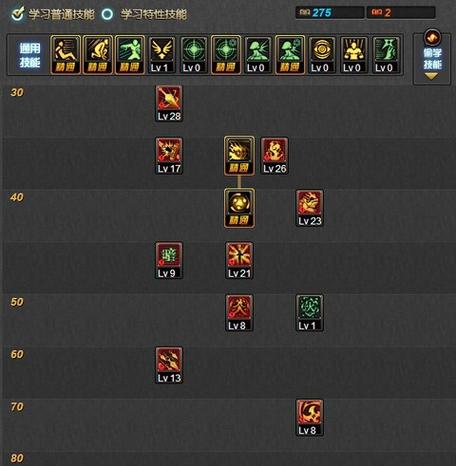Click the TP 2 points display

tap(401, 13)
